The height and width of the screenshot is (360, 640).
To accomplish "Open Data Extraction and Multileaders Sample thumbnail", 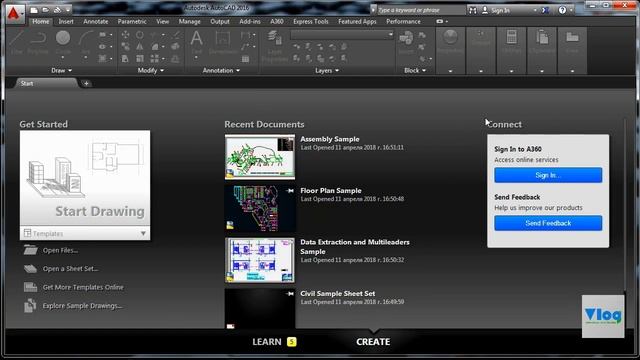I will coord(260,260).
